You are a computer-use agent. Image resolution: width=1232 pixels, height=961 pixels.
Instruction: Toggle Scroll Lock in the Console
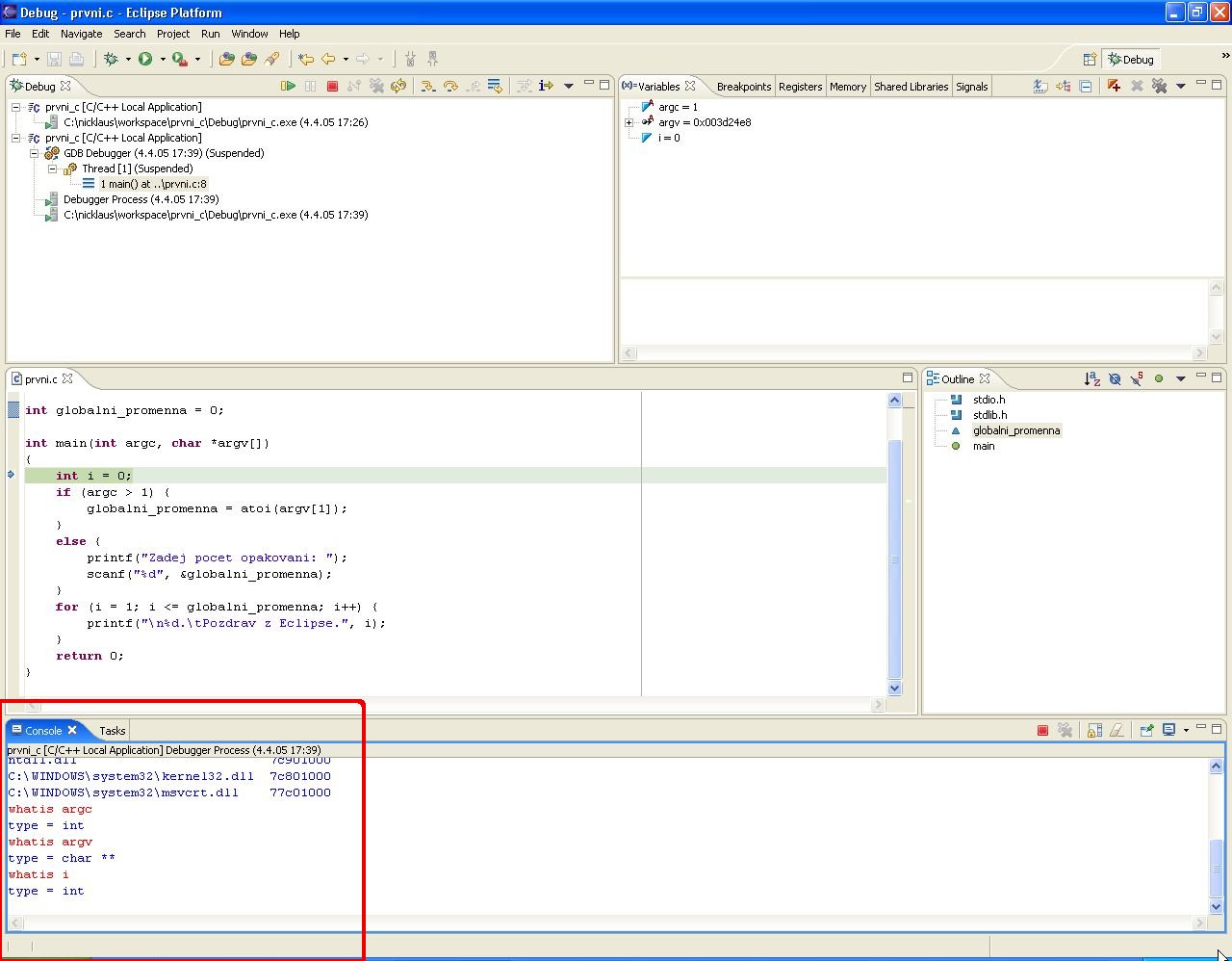1094,730
